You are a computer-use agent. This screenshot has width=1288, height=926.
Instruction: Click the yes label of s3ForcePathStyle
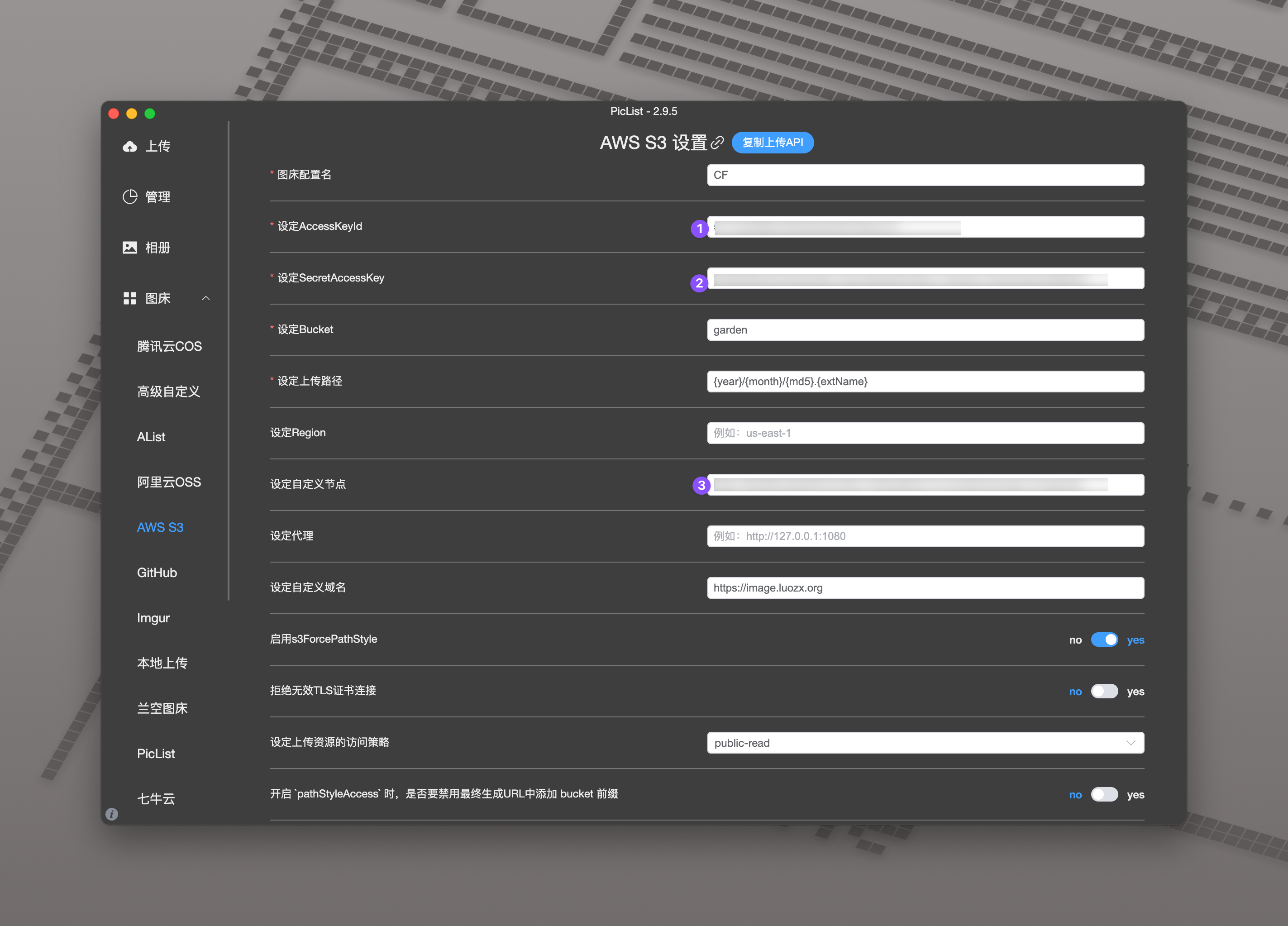[1135, 640]
